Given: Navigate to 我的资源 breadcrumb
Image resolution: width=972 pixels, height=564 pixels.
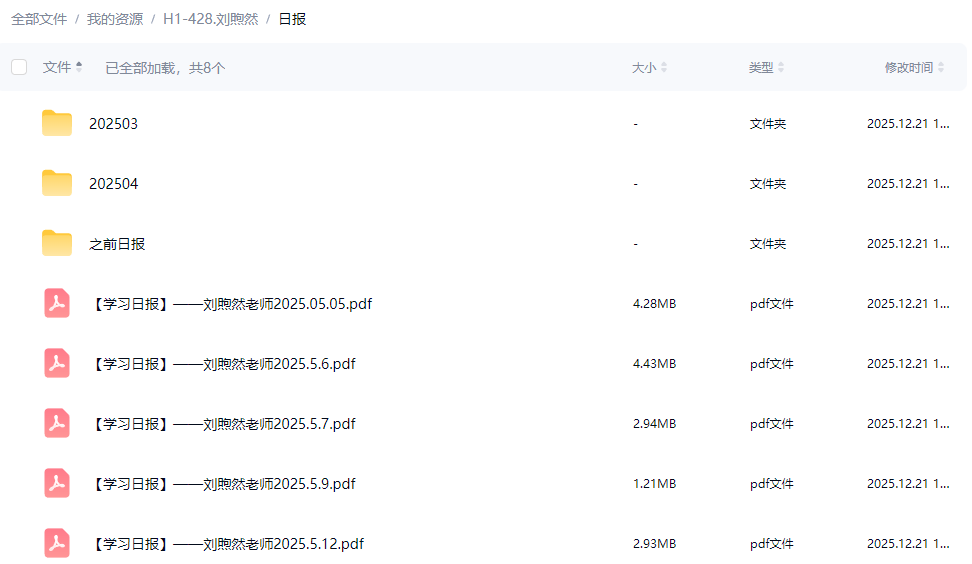Looking at the screenshot, I should point(114,19).
